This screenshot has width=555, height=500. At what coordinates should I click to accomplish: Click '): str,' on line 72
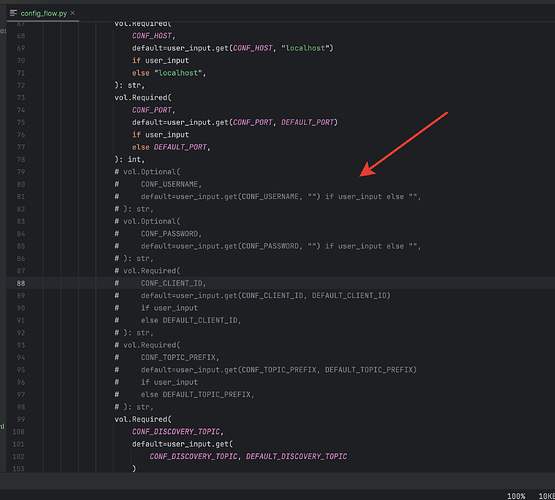pos(130,85)
